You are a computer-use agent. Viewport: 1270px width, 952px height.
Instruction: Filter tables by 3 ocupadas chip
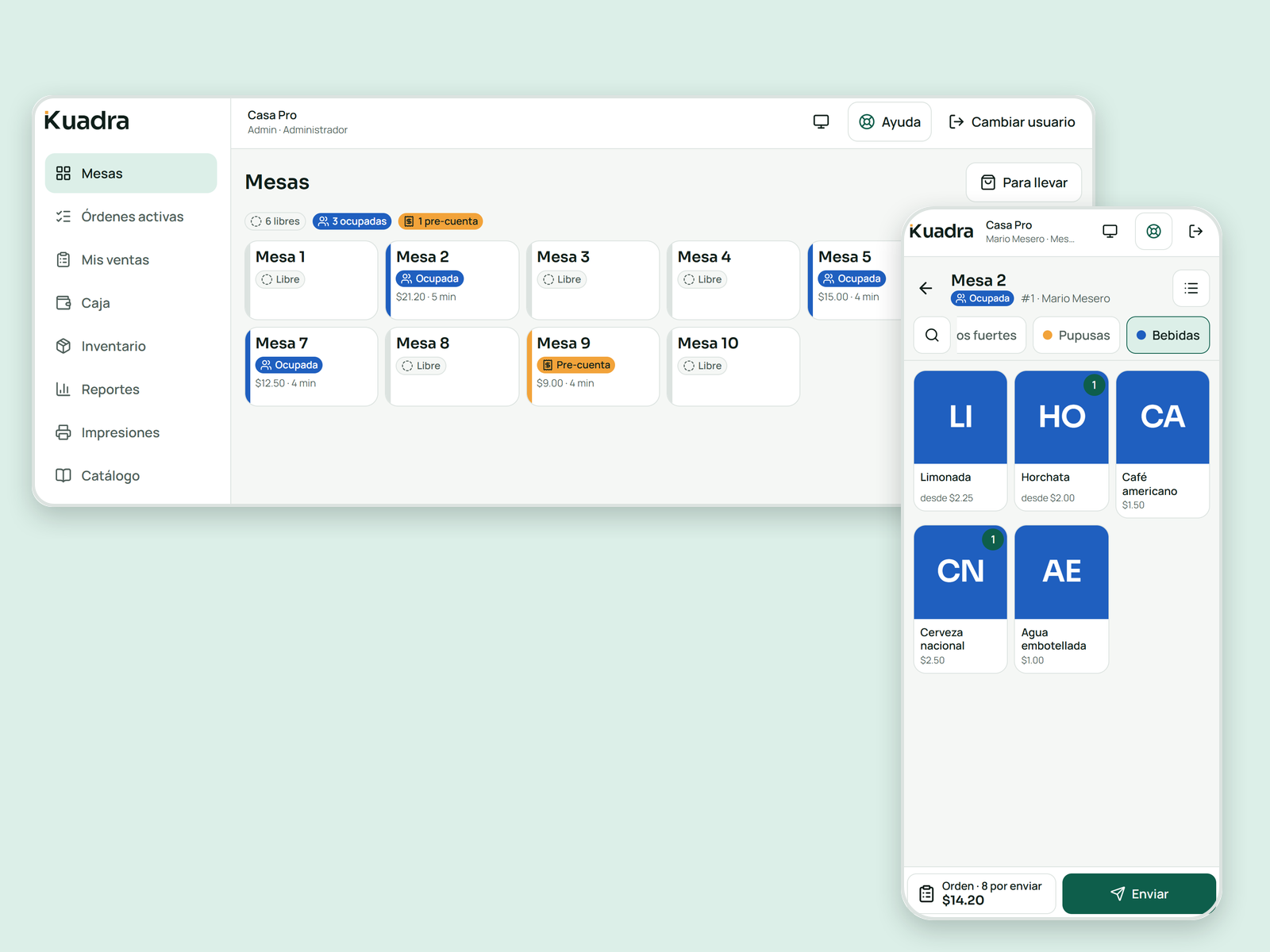coord(352,221)
